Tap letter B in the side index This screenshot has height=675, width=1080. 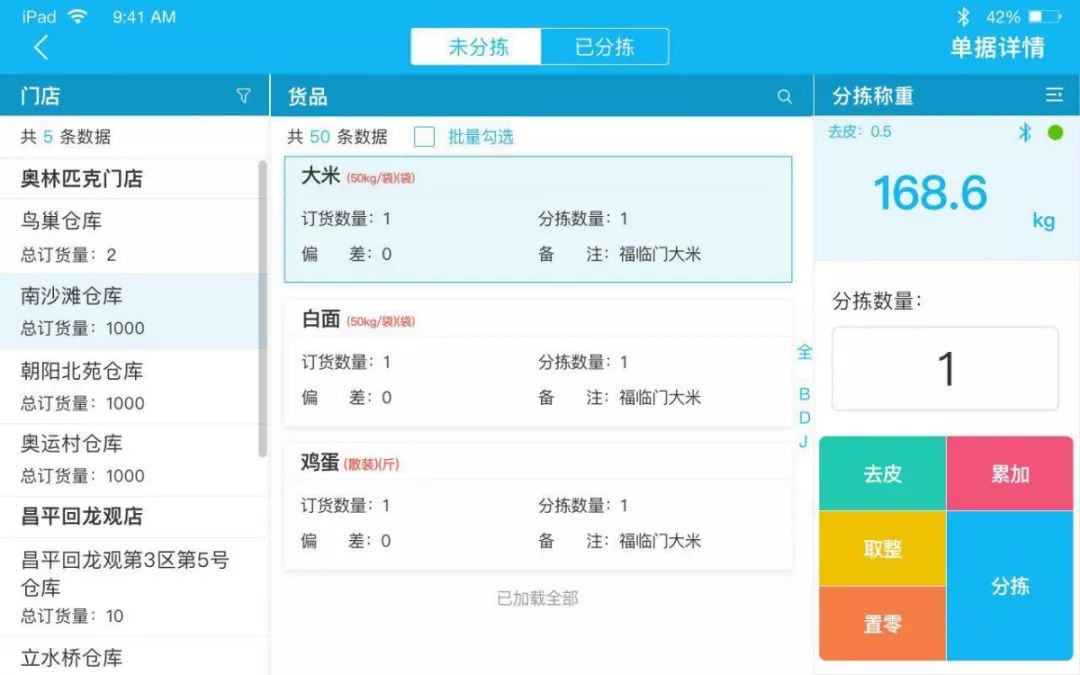tap(804, 394)
